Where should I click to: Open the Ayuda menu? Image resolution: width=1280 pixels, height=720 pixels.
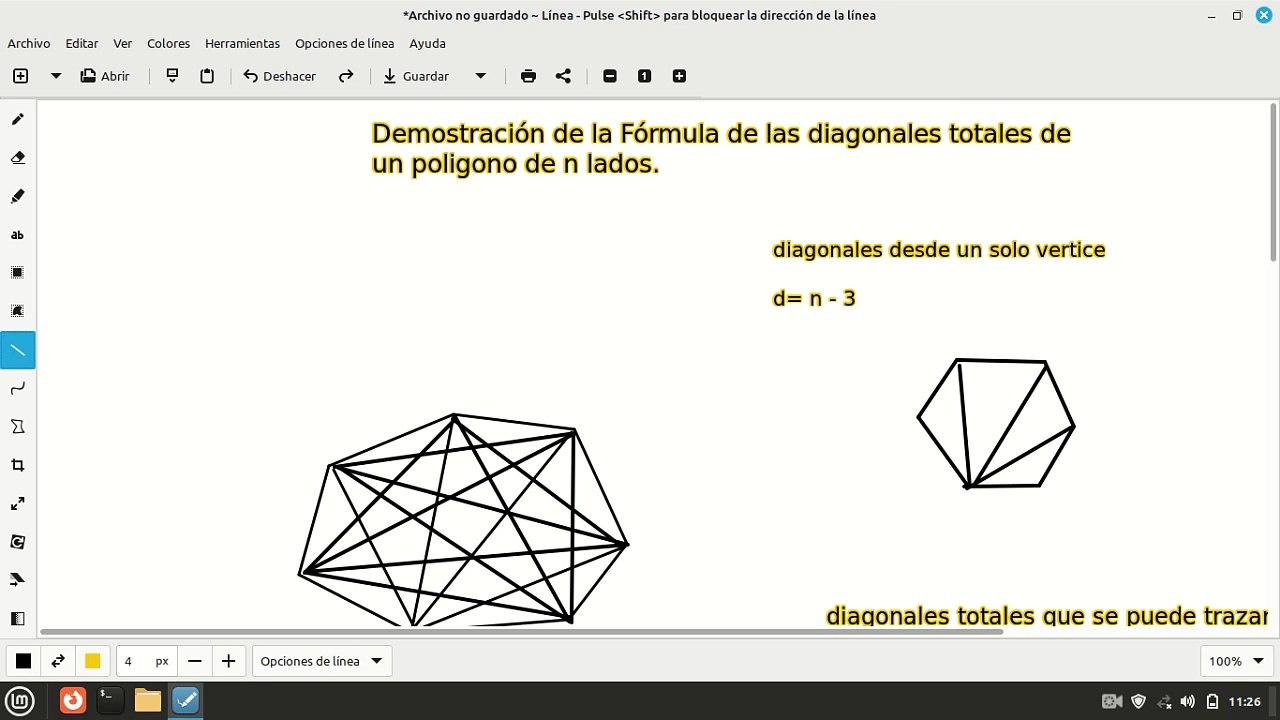pos(428,43)
